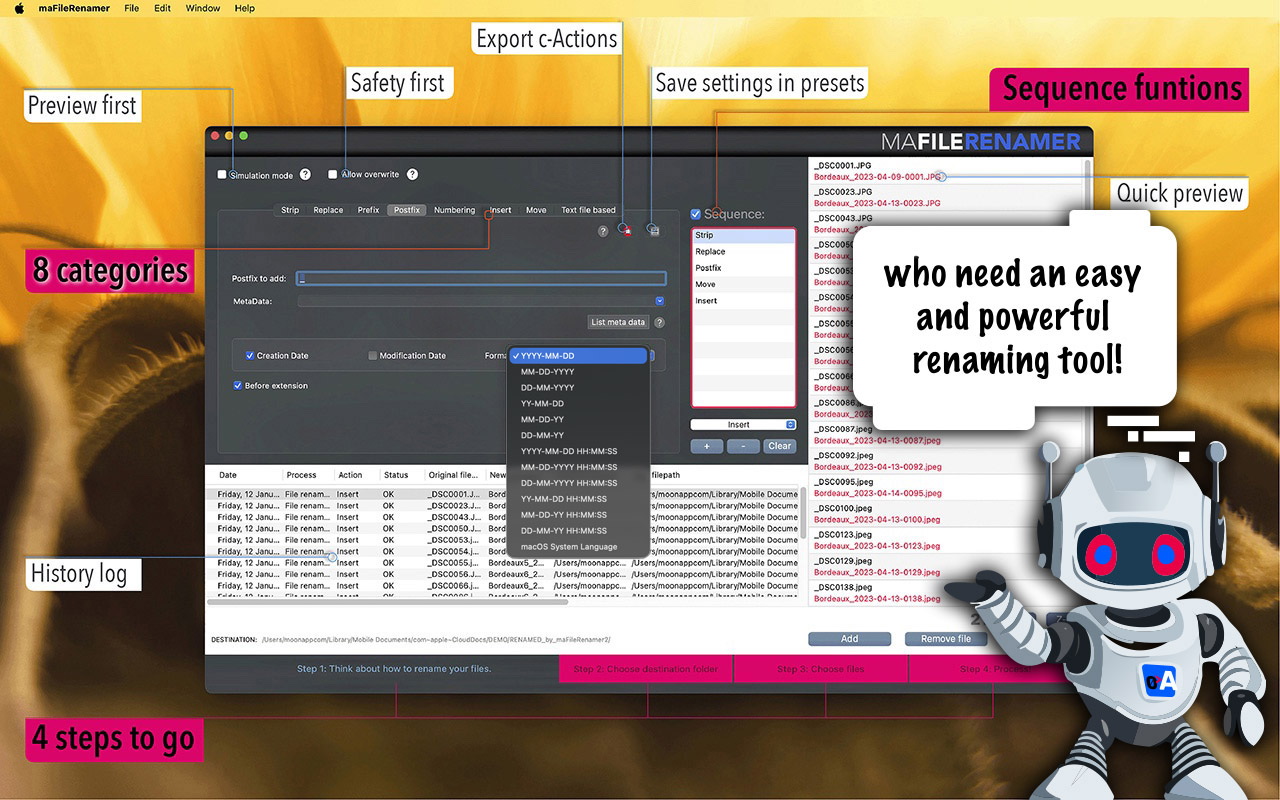
Task: Click the help icon near the export icon
Action: [x=603, y=231]
